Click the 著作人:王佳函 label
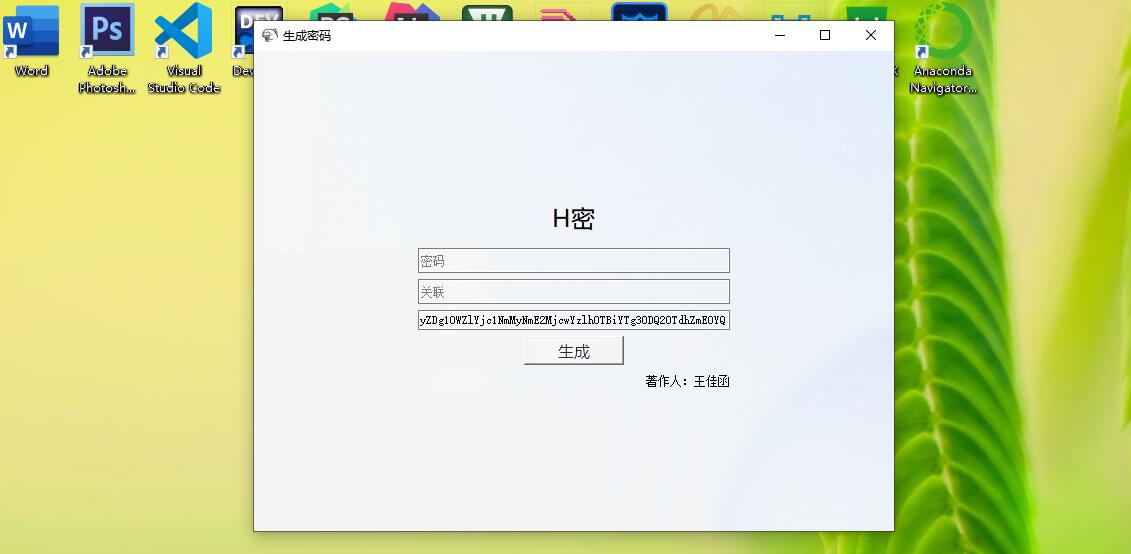 (687, 382)
